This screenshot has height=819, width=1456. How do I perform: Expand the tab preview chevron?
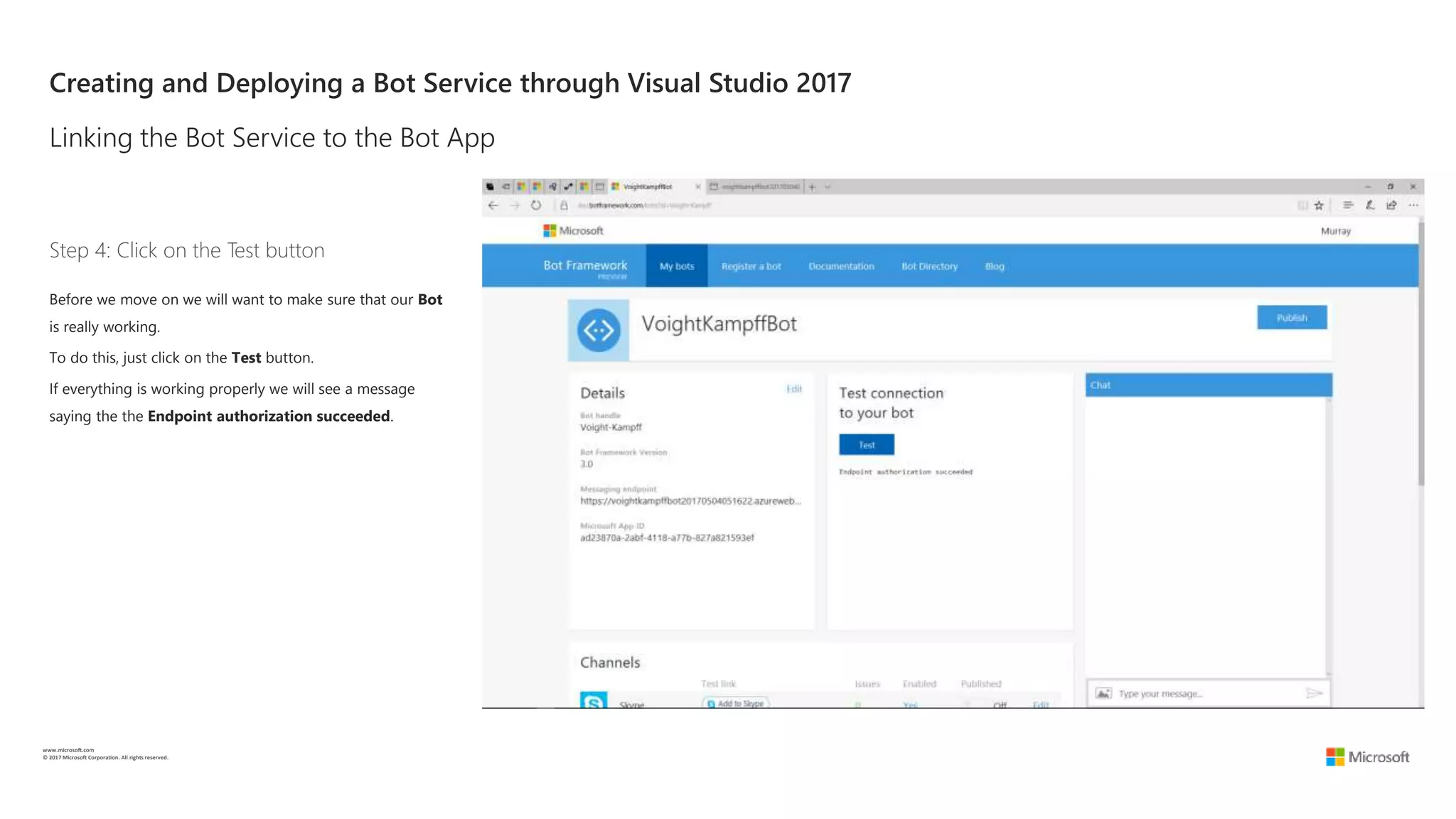[x=828, y=187]
